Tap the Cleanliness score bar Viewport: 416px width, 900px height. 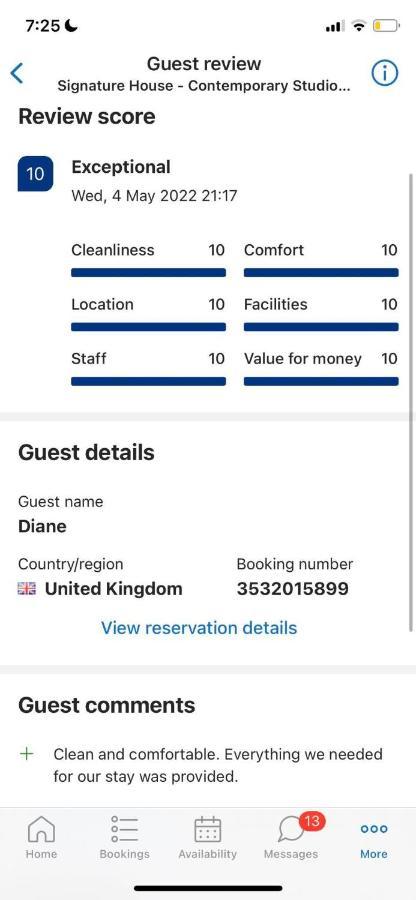pyautogui.click(x=149, y=273)
